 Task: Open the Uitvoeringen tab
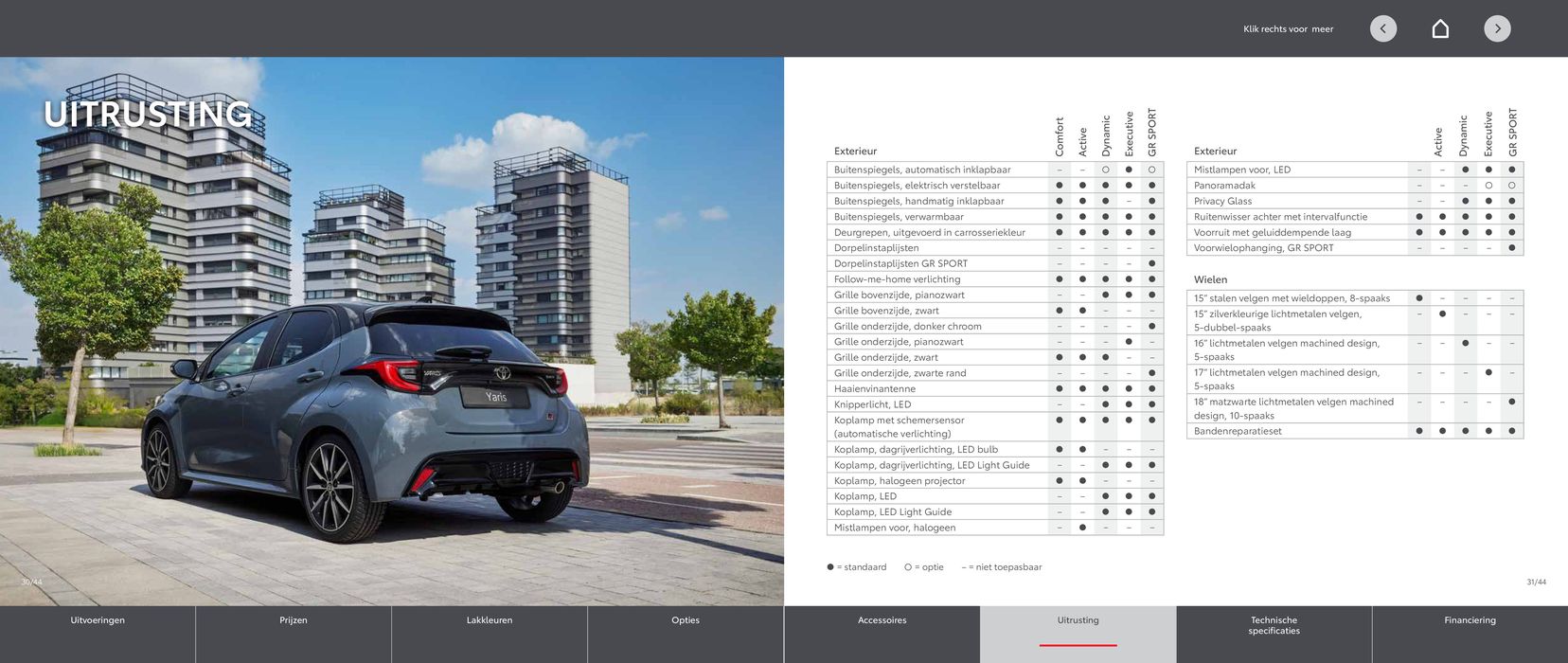click(x=98, y=620)
